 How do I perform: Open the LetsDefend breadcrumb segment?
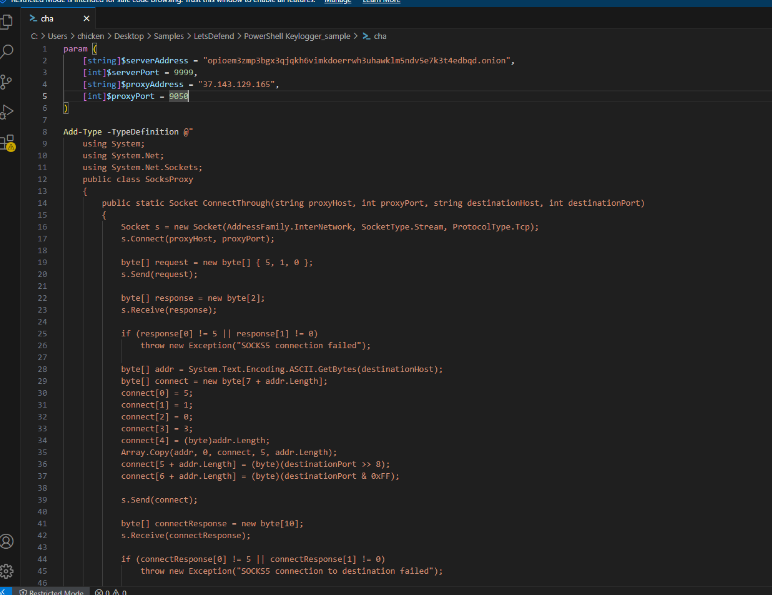point(214,36)
